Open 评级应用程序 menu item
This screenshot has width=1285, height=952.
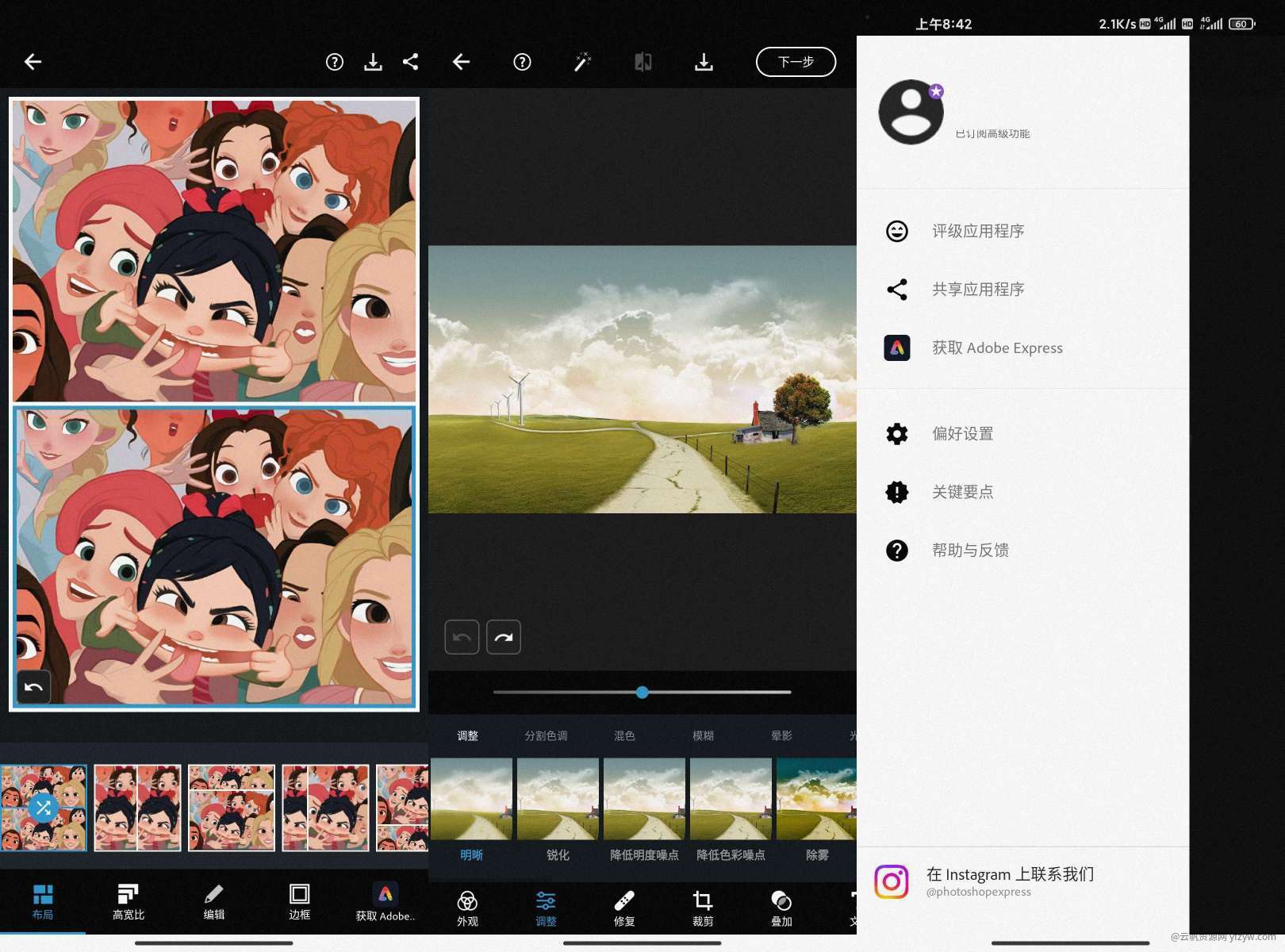[1023, 231]
